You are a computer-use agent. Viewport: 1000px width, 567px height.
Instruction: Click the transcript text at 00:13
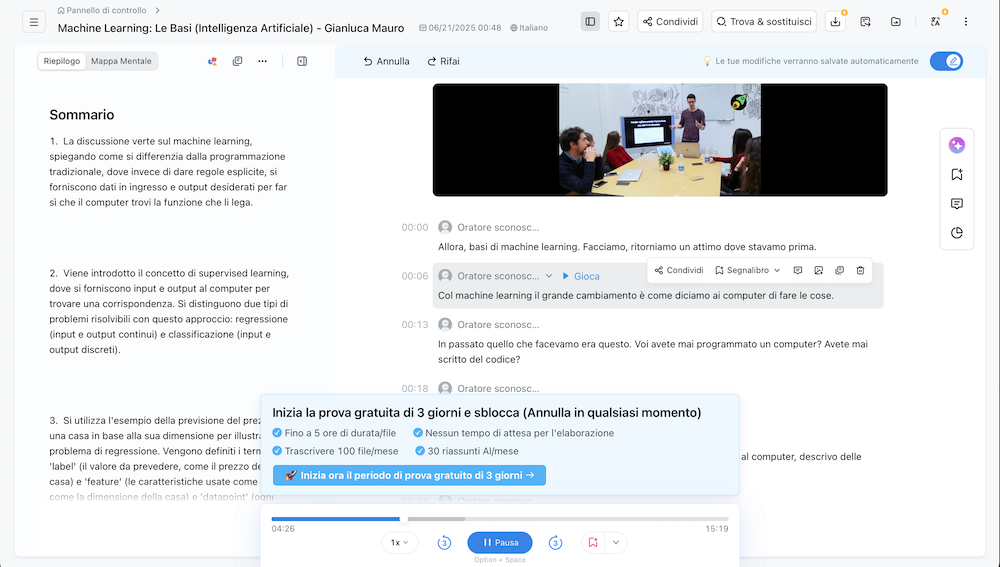tap(653, 351)
